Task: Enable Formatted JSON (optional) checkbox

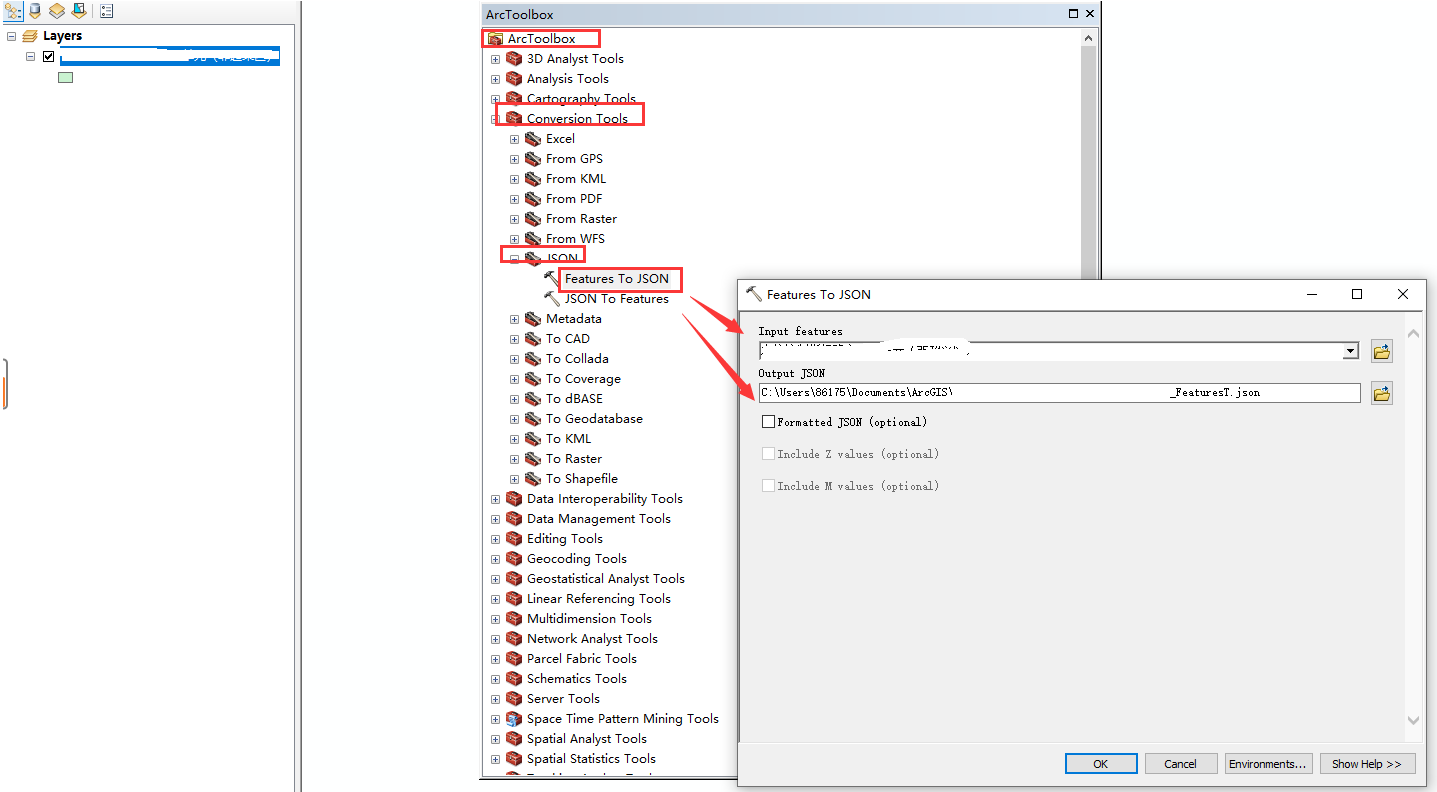Action: coord(768,422)
